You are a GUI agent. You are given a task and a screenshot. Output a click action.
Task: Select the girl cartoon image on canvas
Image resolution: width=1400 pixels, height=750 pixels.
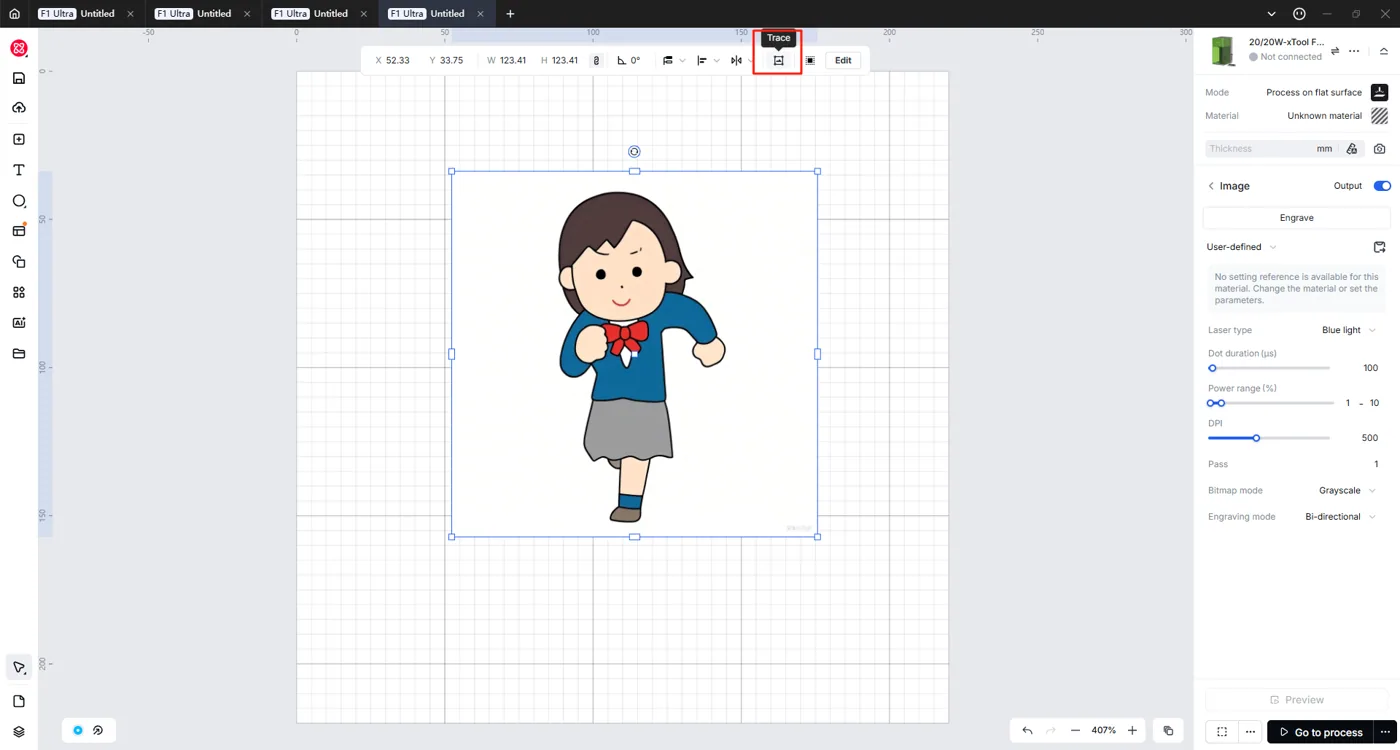point(634,354)
